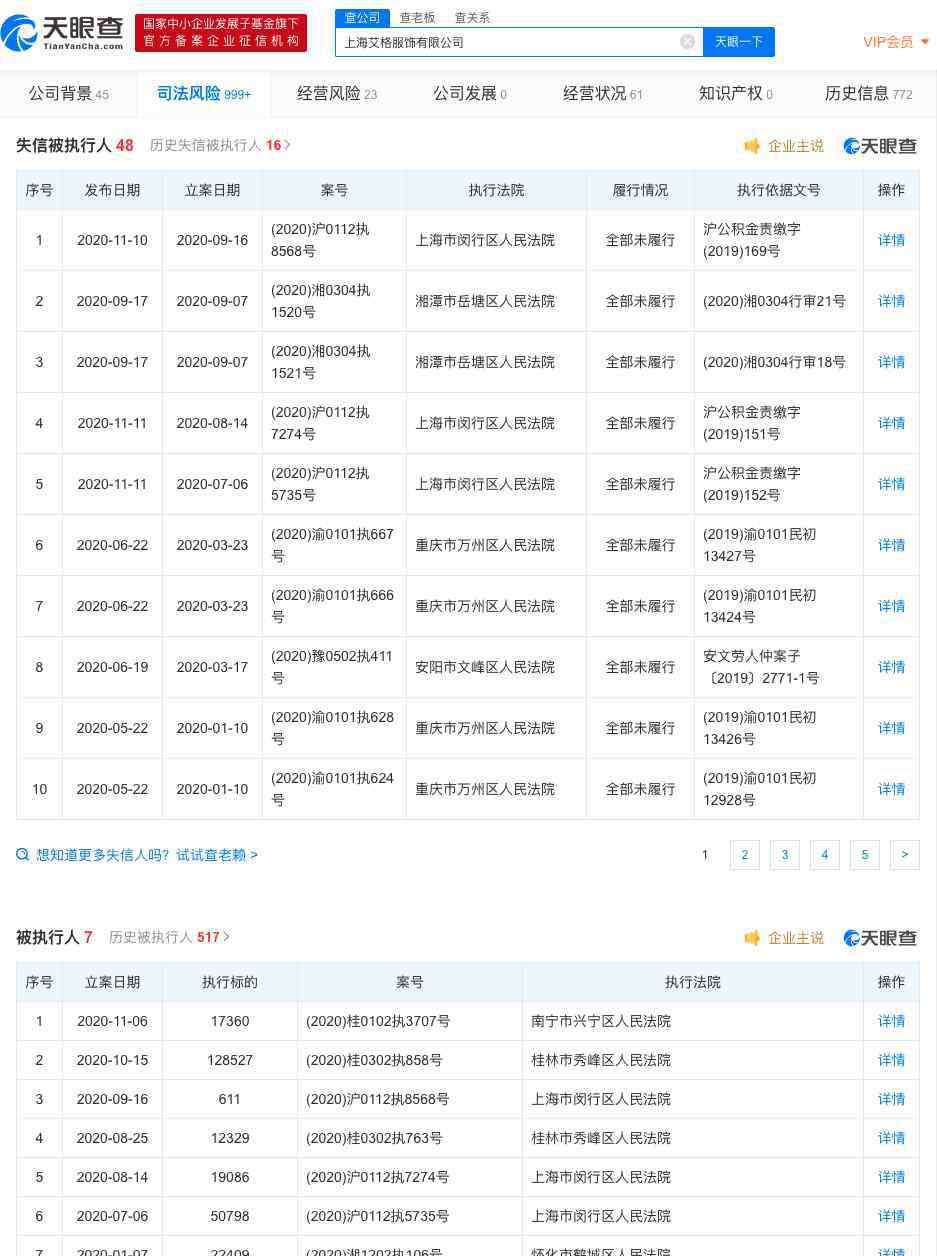Open the 经营风险 tab

pos(337,93)
